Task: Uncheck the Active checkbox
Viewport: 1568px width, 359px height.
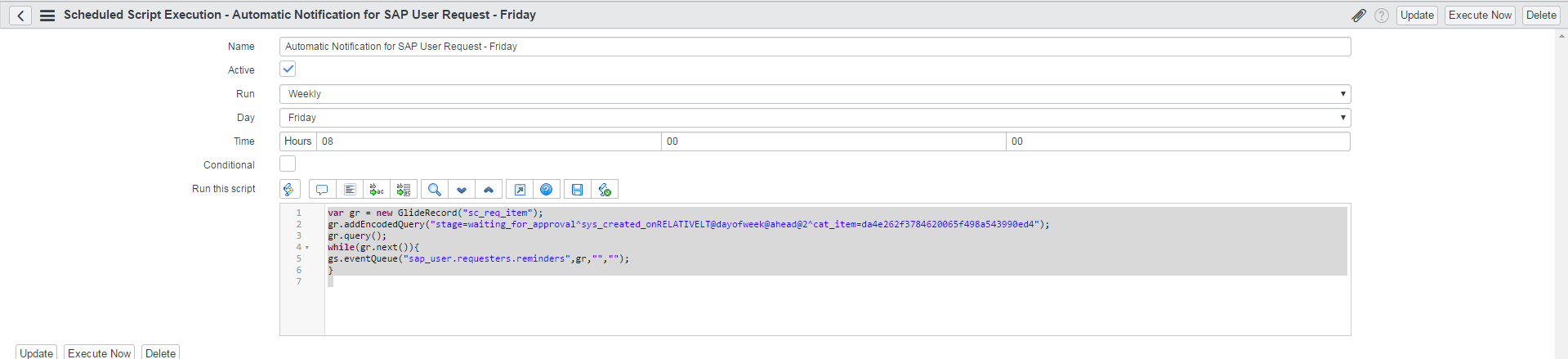Action: (288, 70)
